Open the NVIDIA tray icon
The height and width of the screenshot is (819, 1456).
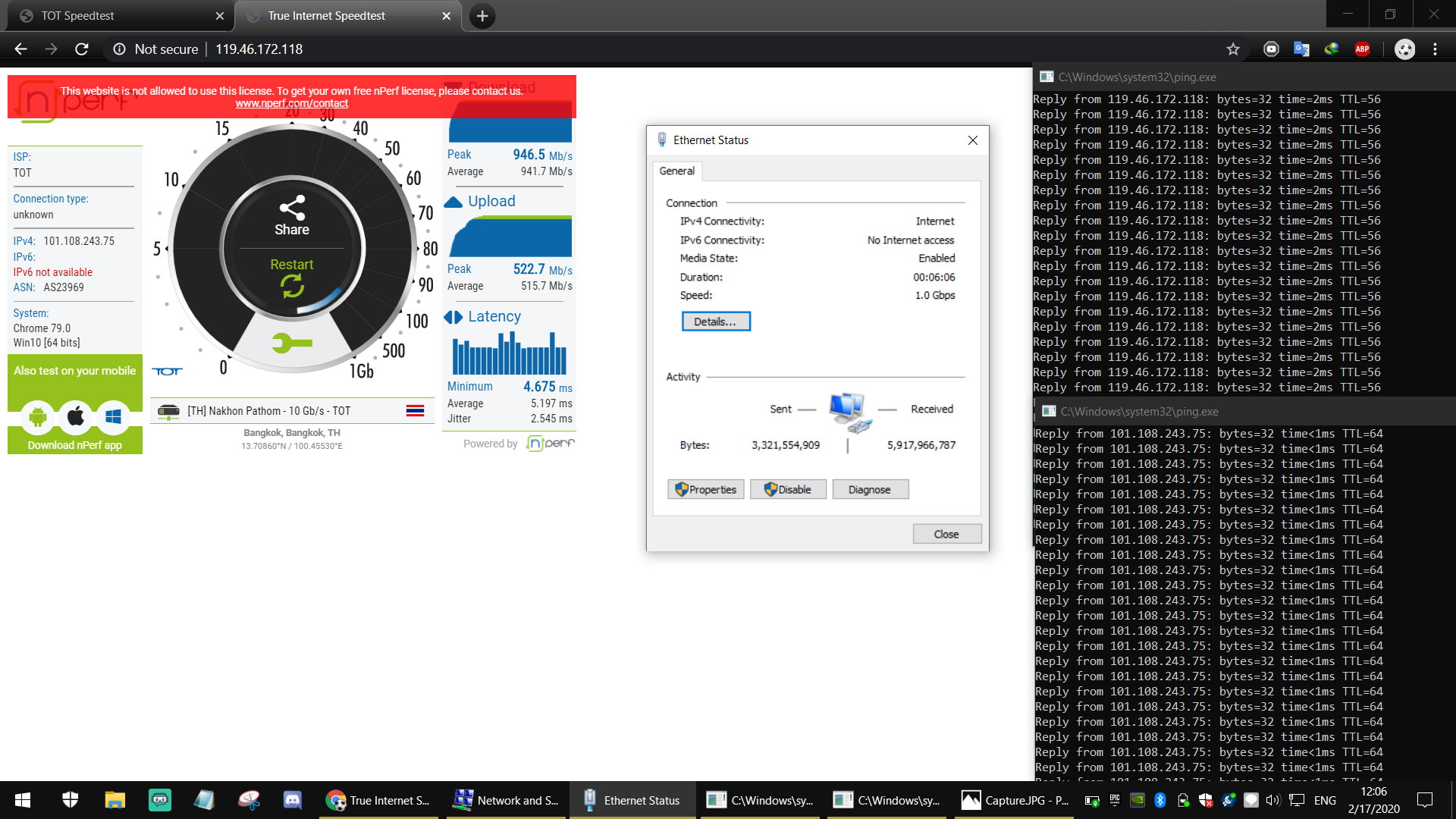1137,800
